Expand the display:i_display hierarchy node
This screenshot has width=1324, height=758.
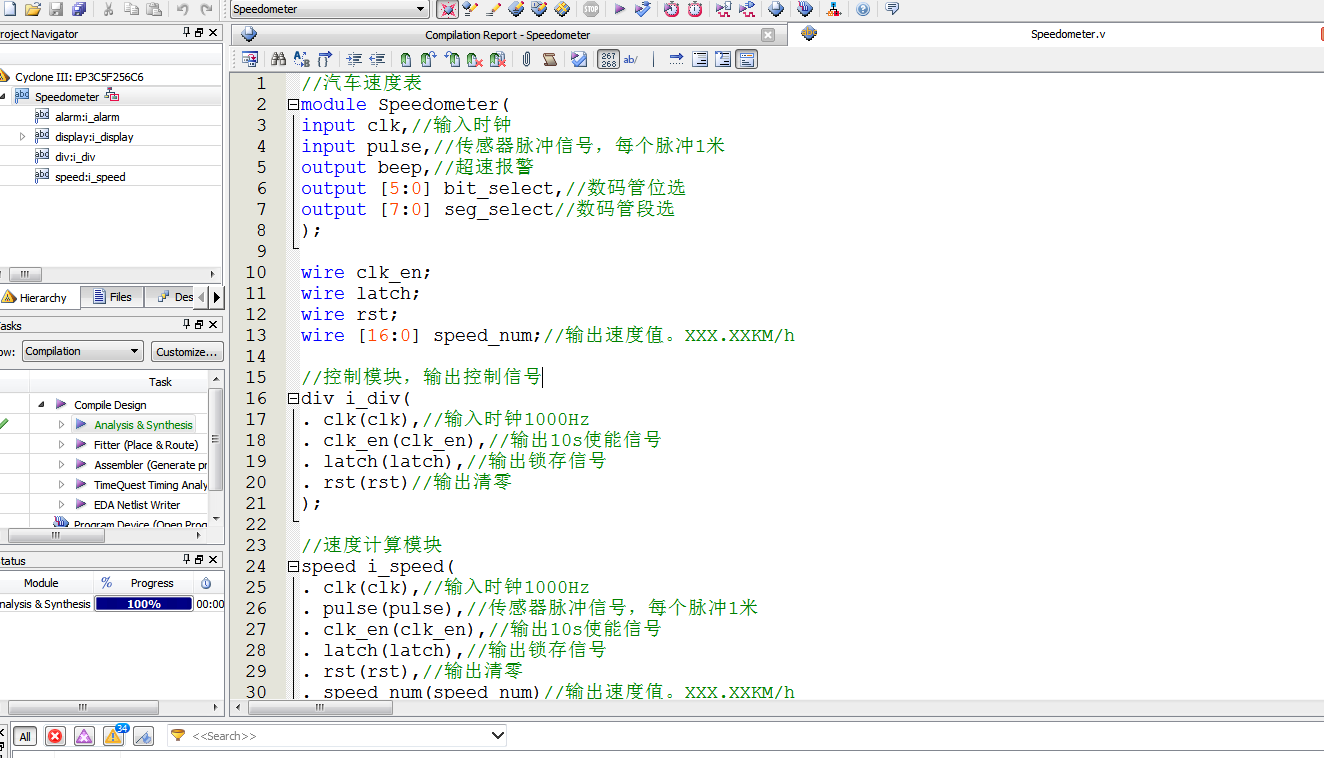[22, 137]
